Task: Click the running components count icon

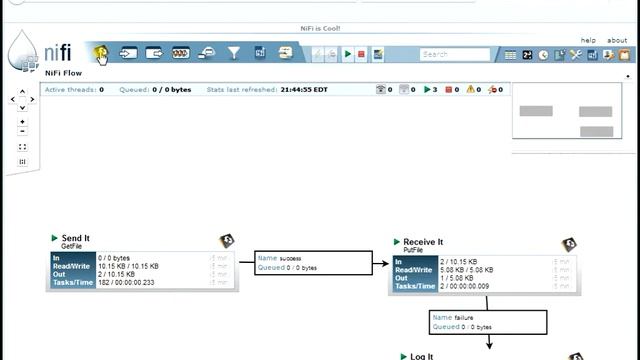Action: click(427, 89)
